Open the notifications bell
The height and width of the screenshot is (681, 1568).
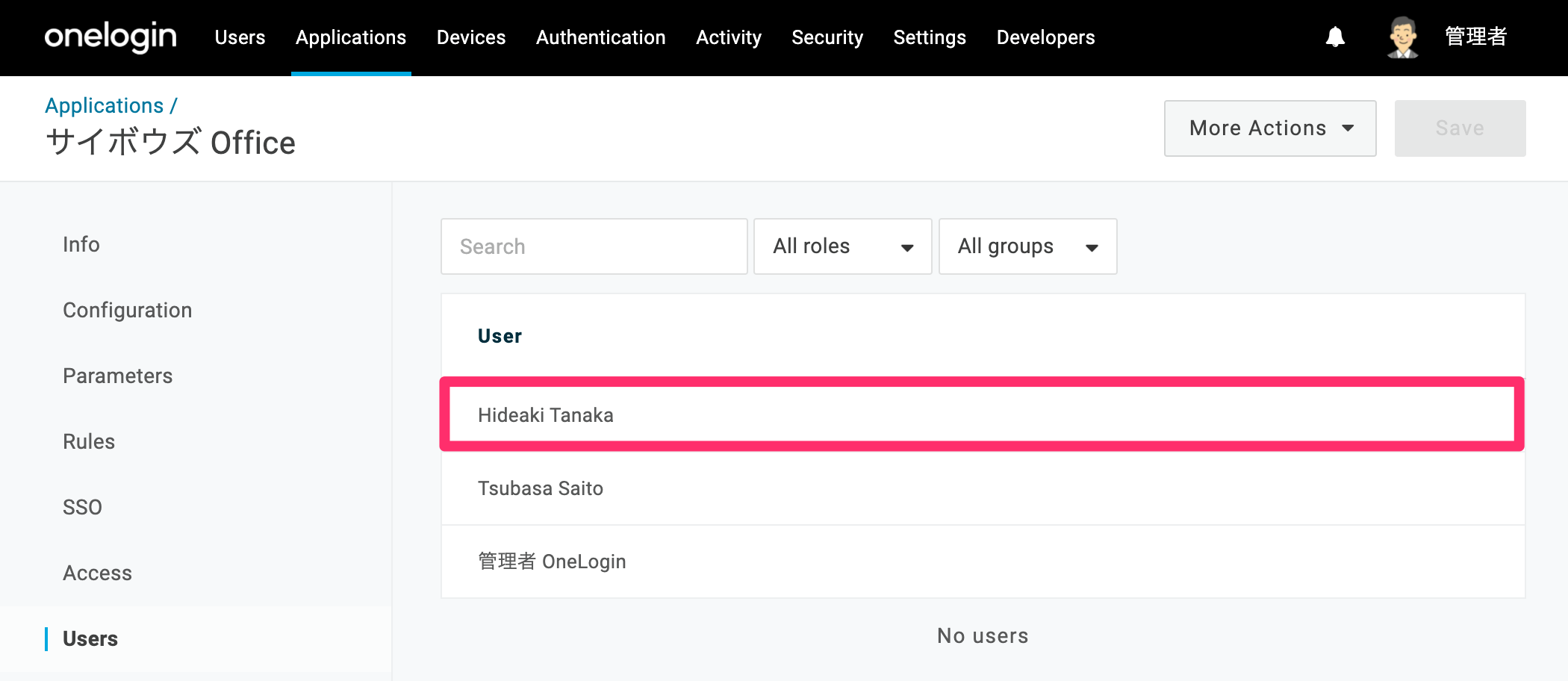(1335, 37)
